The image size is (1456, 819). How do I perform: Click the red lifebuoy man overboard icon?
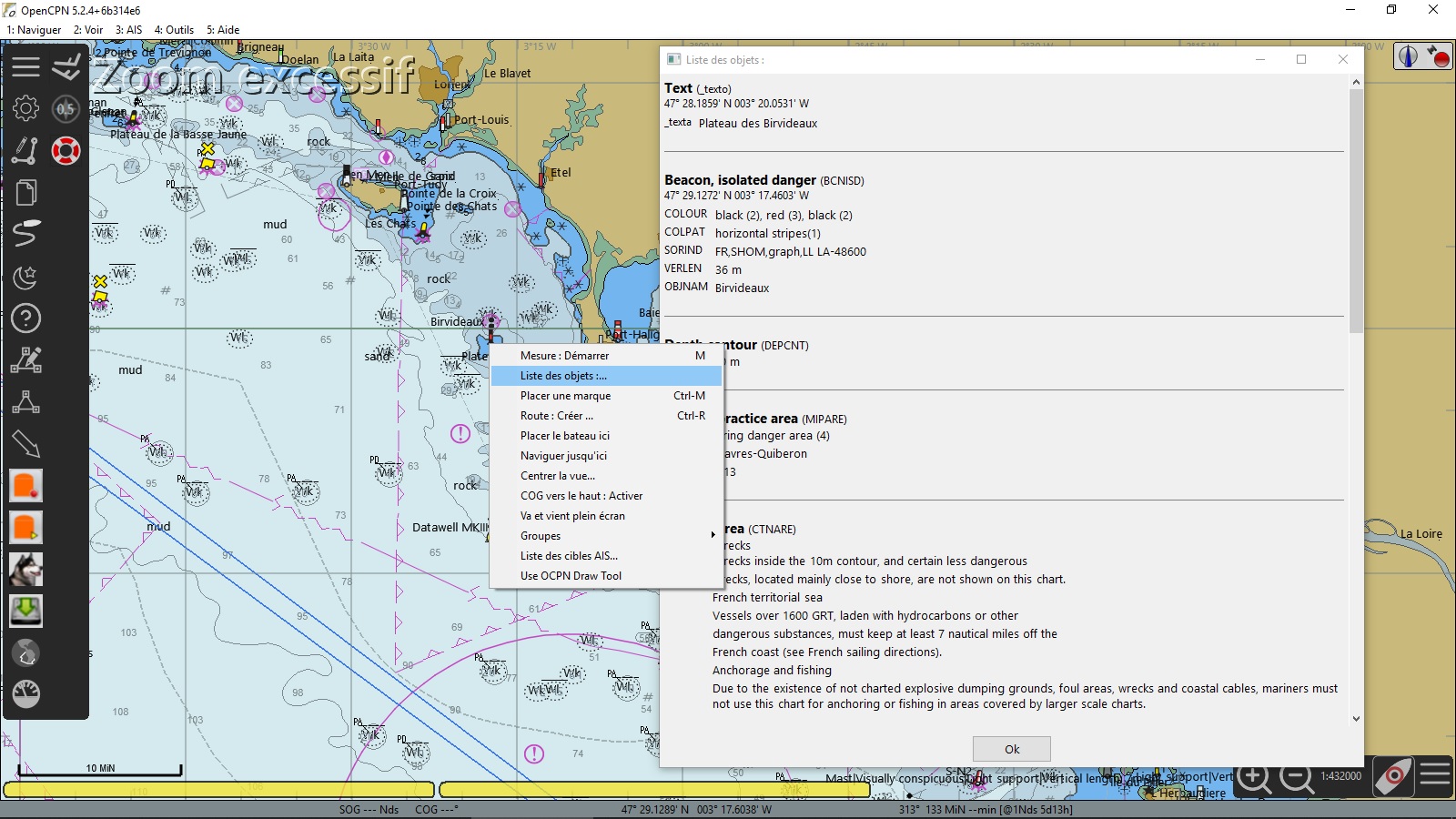pyautogui.click(x=66, y=150)
